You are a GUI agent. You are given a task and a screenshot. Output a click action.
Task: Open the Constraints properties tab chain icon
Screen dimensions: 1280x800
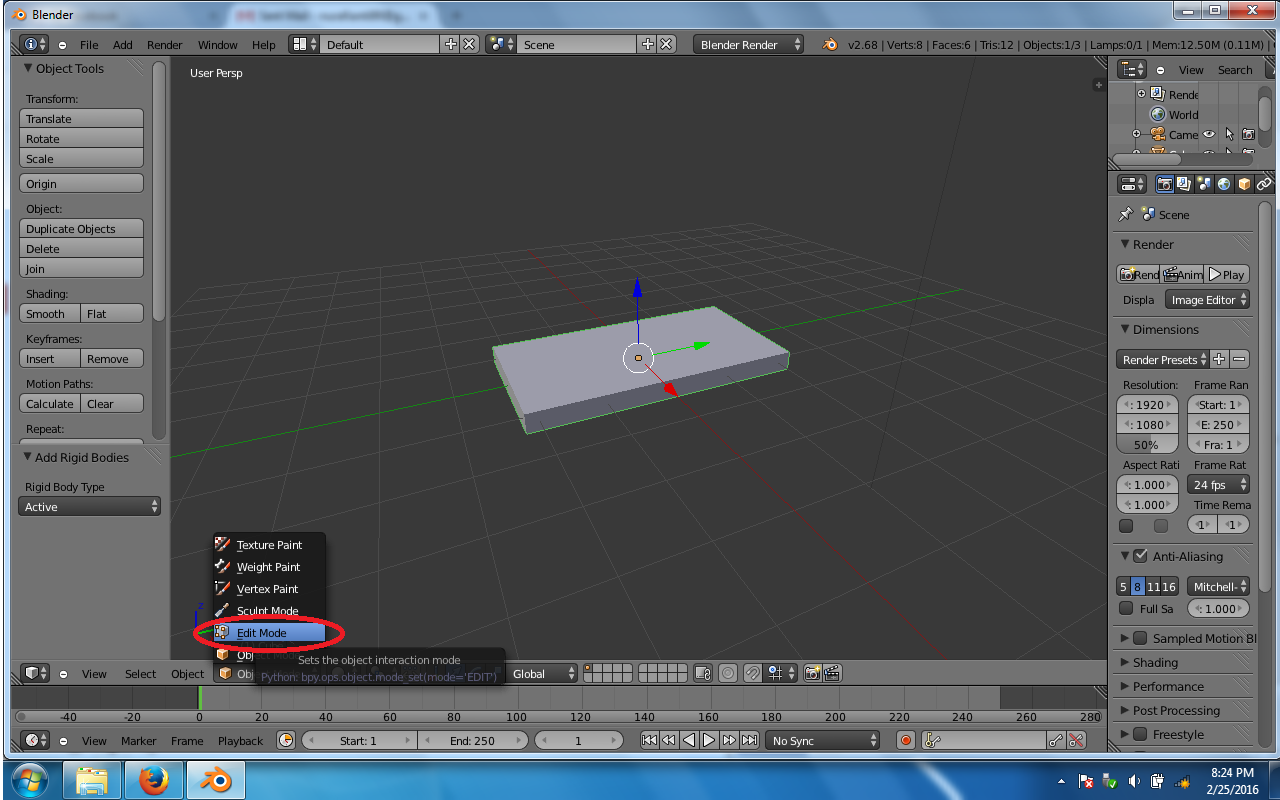(x=1264, y=184)
